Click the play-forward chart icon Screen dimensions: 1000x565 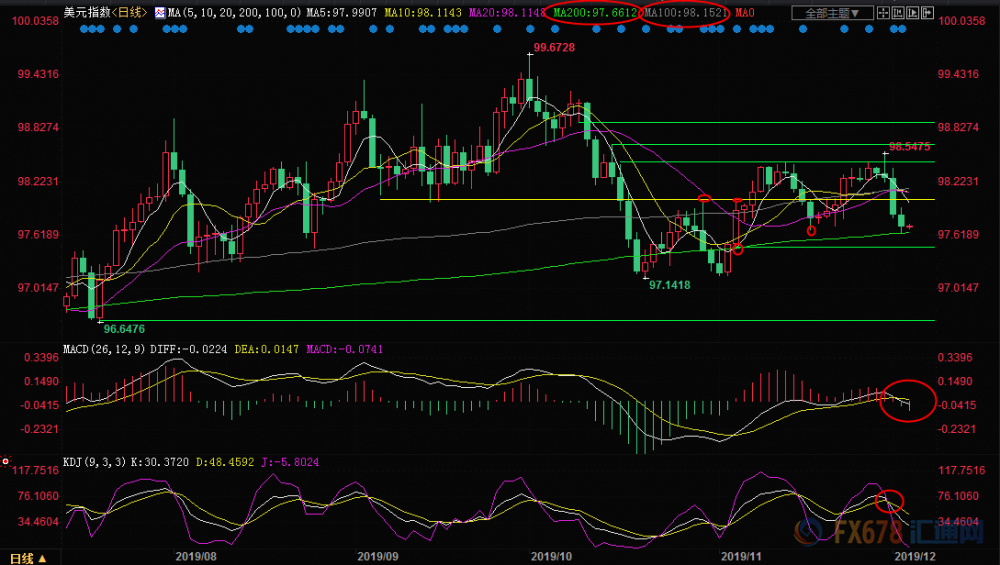click(913, 13)
